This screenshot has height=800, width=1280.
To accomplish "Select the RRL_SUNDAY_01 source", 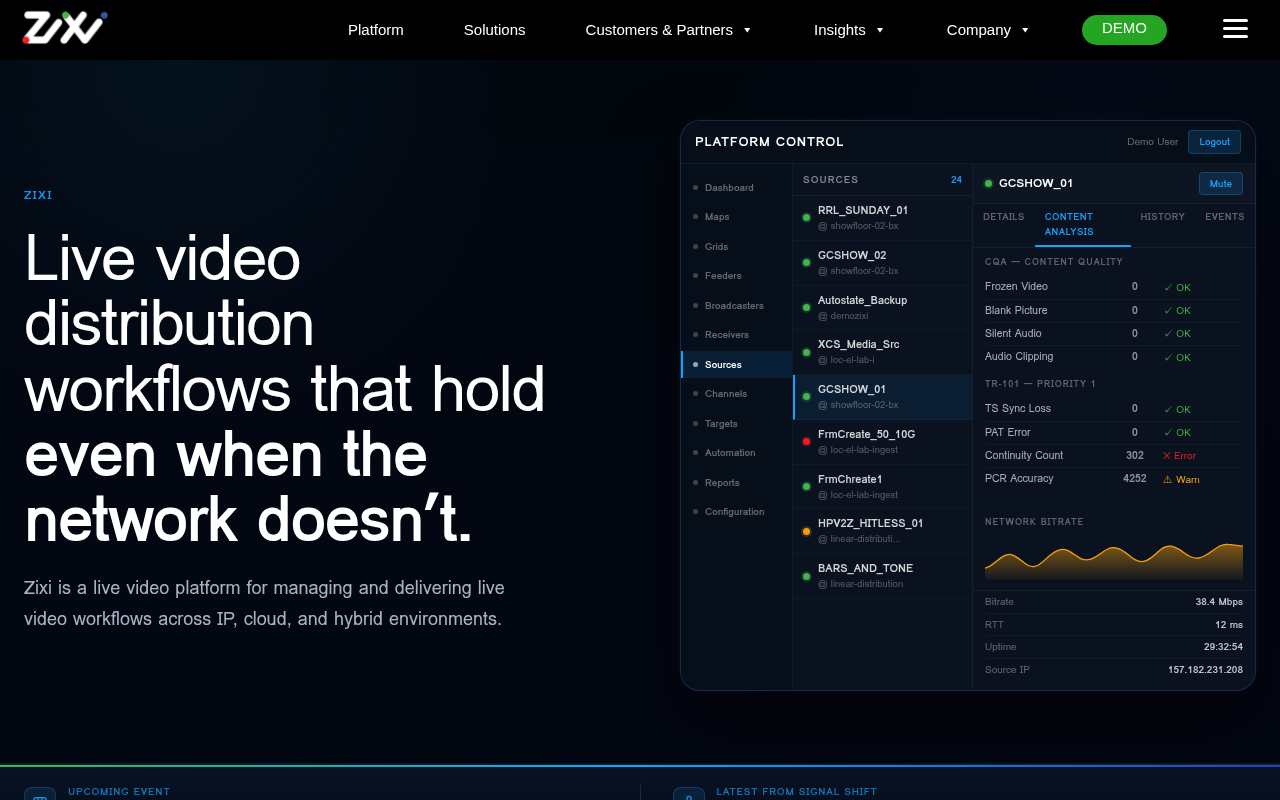I will point(883,218).
